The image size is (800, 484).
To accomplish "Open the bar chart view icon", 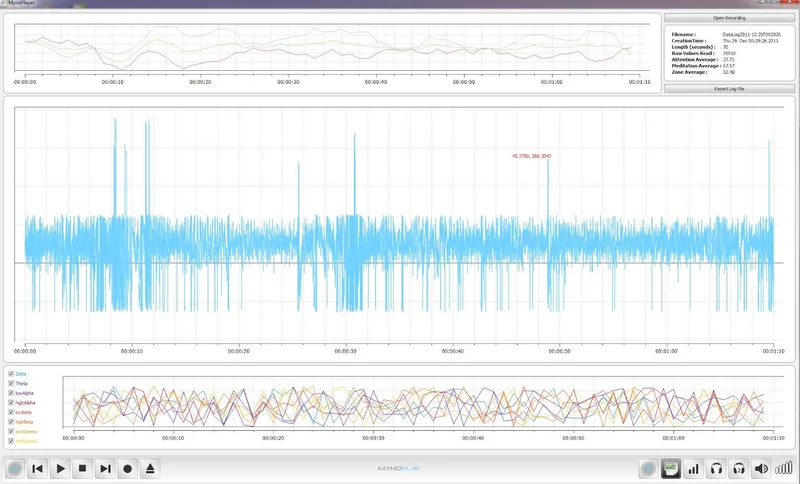I will (693, 469).
